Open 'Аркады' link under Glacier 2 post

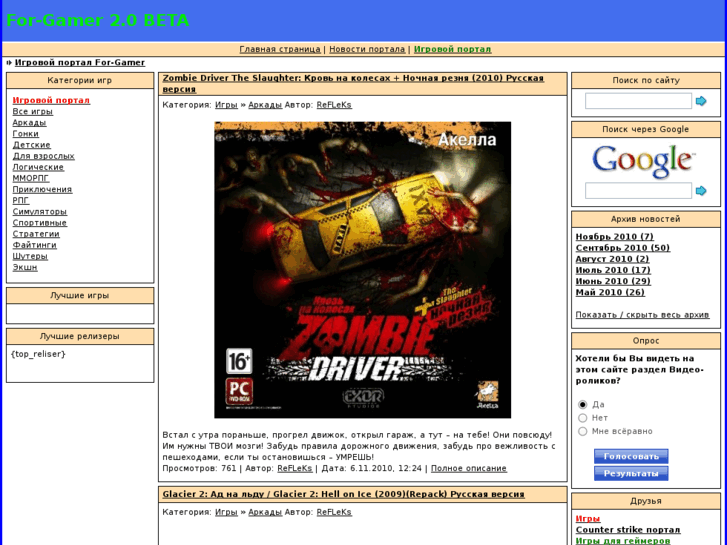(x=265, y=513)
